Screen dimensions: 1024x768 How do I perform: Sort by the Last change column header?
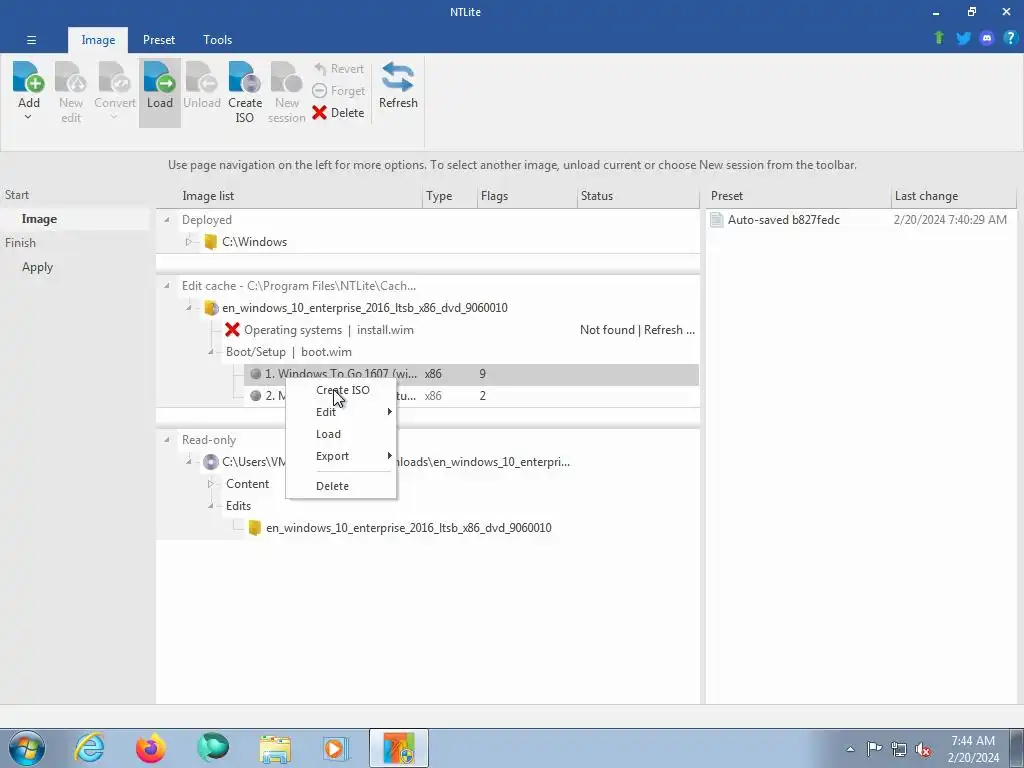(953, 196)
